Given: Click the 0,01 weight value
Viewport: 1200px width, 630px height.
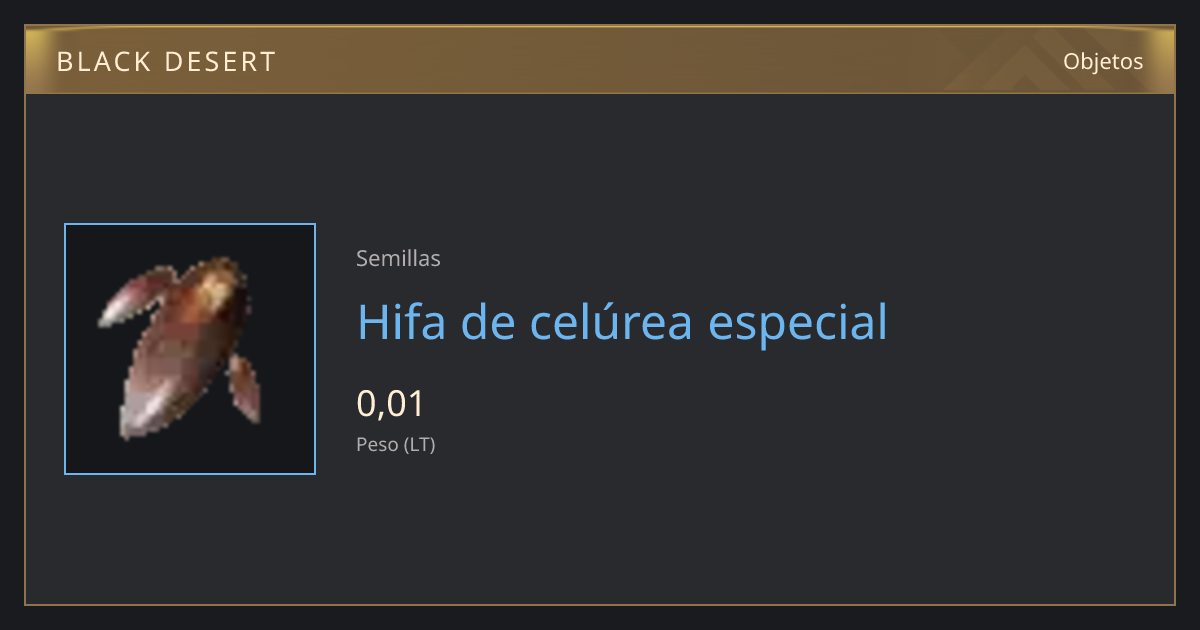Looking at the screenshot, I should pos(391,404).
